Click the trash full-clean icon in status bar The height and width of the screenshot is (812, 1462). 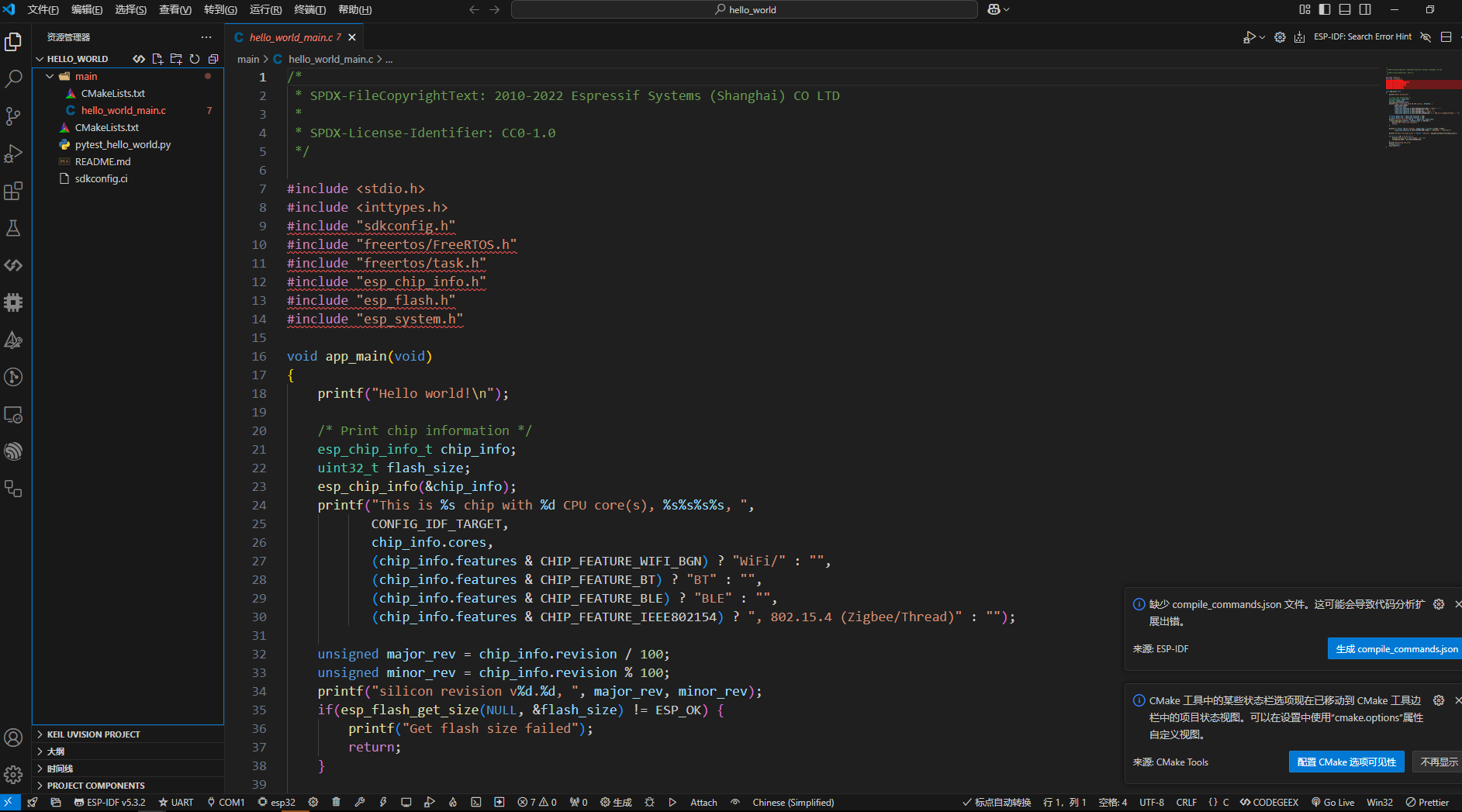coord(336,802)
